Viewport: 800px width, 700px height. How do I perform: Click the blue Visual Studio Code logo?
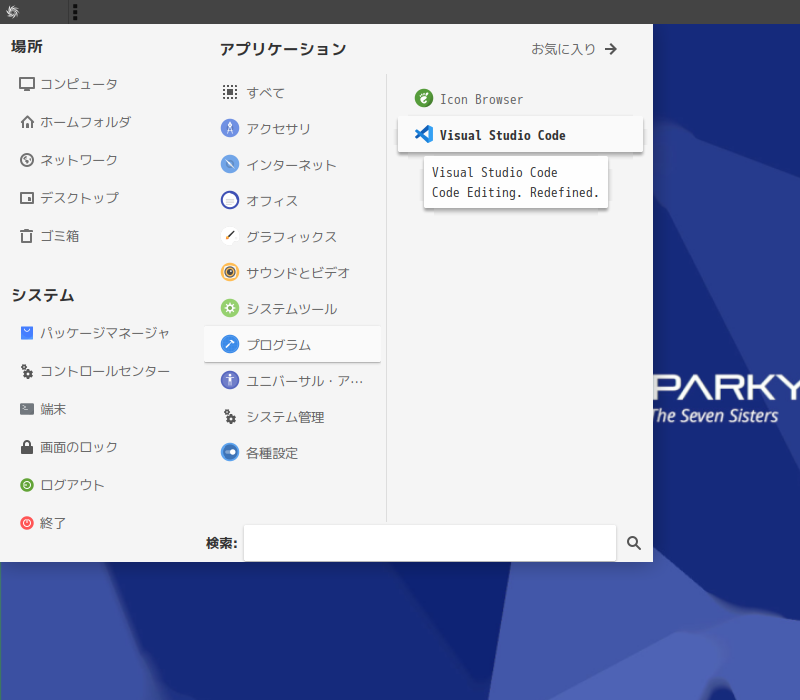coord(424,134)
